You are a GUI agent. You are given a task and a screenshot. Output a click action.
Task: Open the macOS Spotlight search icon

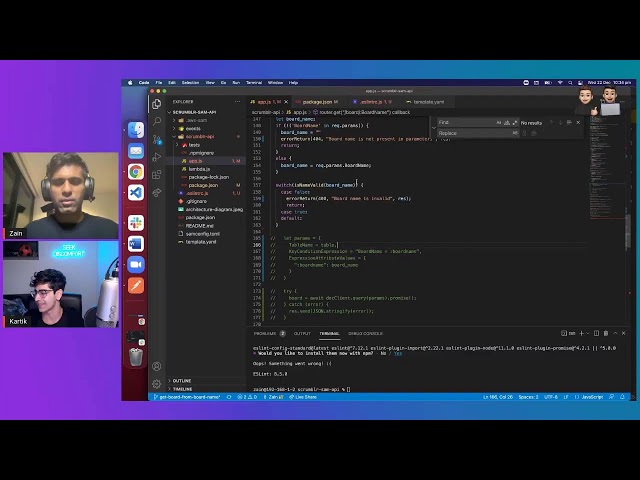(x=570, y=83)
